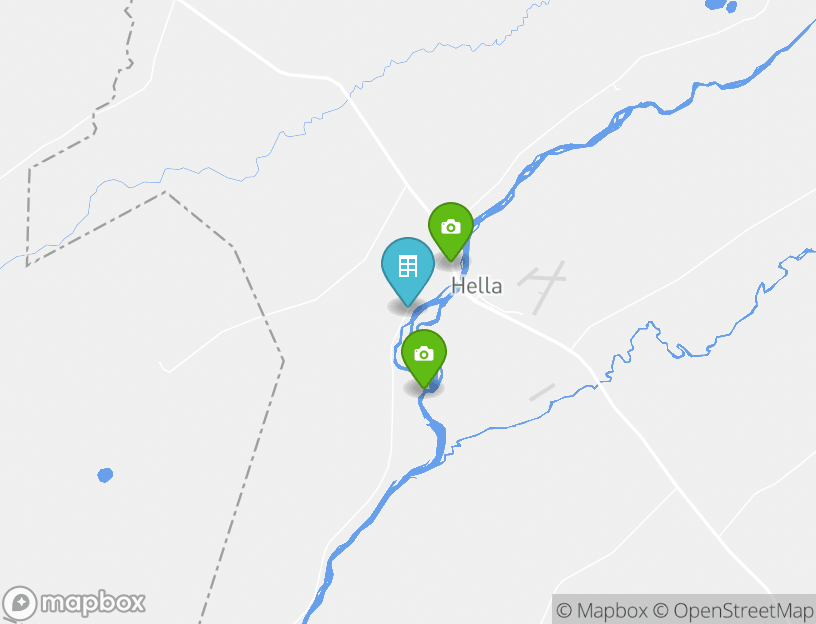816x624 pixels.
Task: Click the blue building marker pin
Action: [407, 271]
